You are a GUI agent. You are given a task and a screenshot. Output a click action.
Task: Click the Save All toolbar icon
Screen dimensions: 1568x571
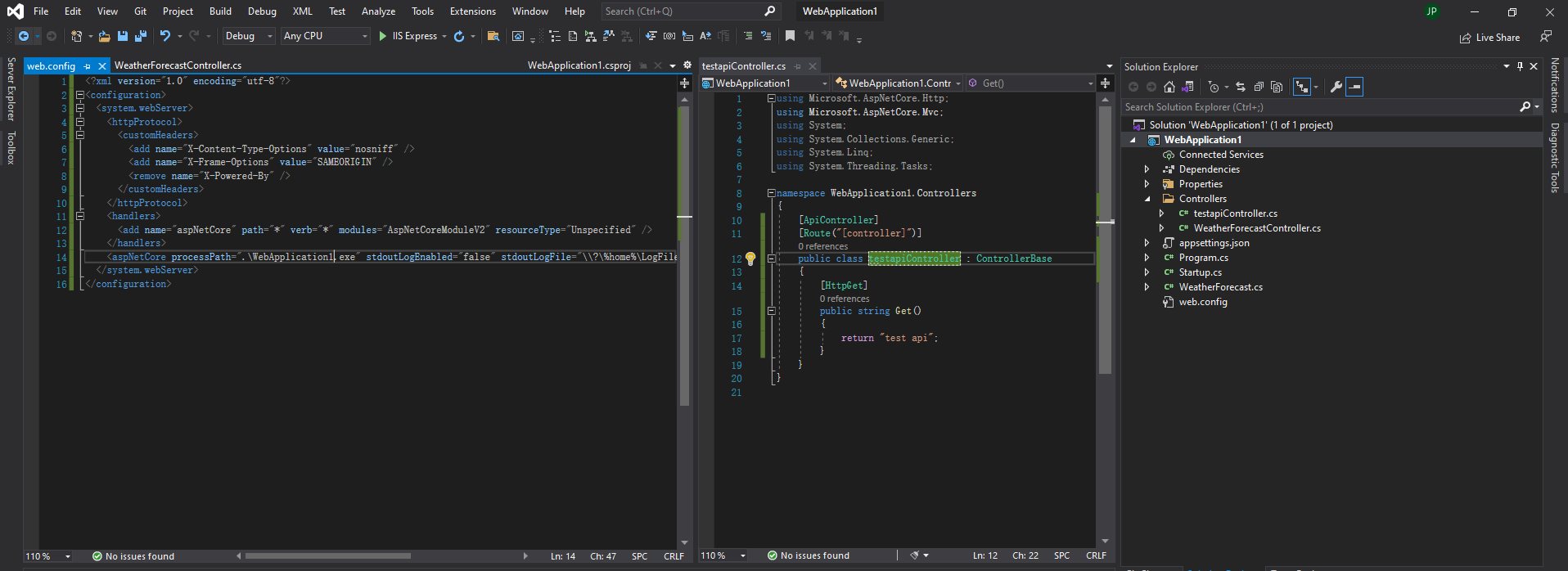pyautogui.click(x=140, y=36)
